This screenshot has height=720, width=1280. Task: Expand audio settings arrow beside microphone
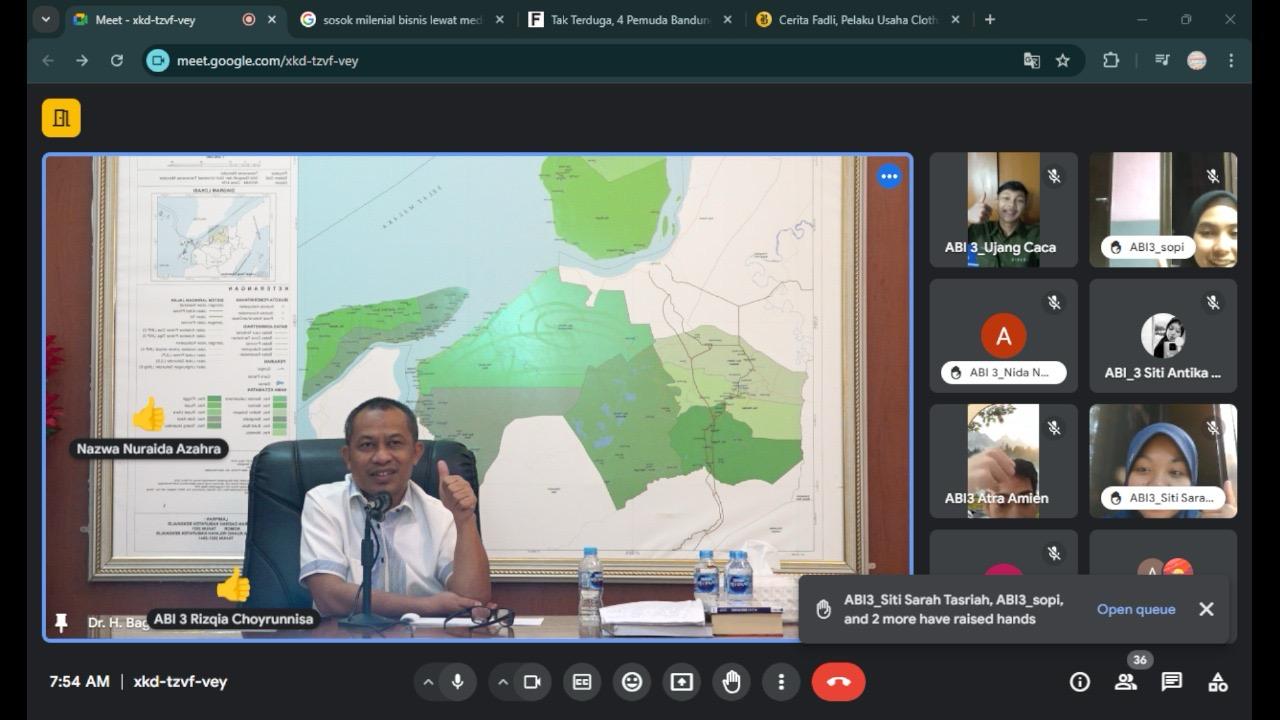(x=428, y=682)
